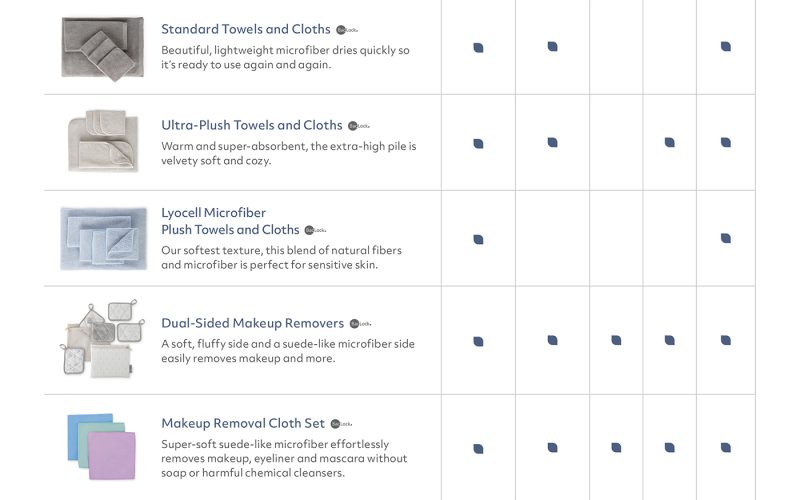Open the Ultra-Plush Towels and Cloths title
Screen dimensions: 800x500
[251, 126]
